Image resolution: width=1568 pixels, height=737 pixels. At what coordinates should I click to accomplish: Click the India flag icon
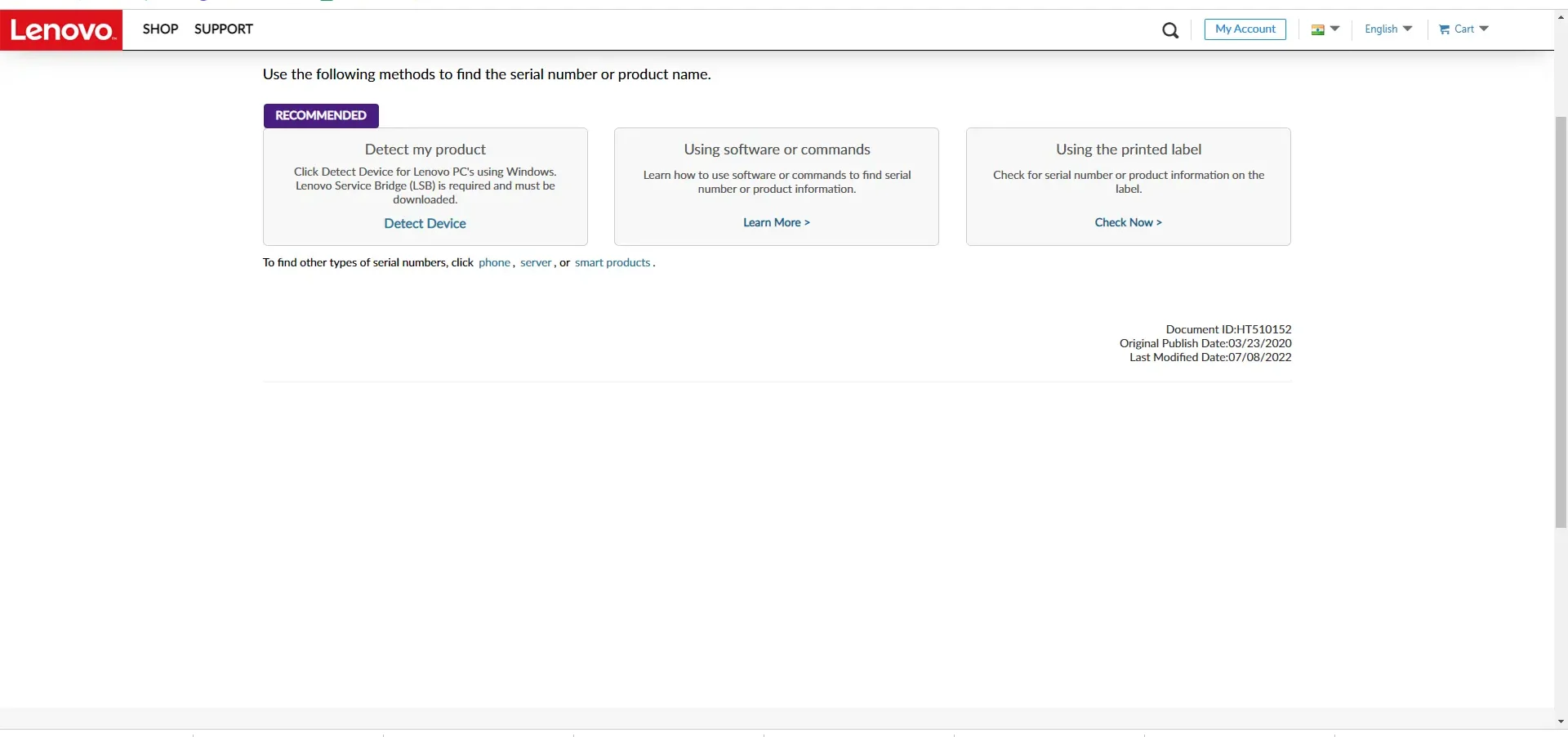[1317, 29]
